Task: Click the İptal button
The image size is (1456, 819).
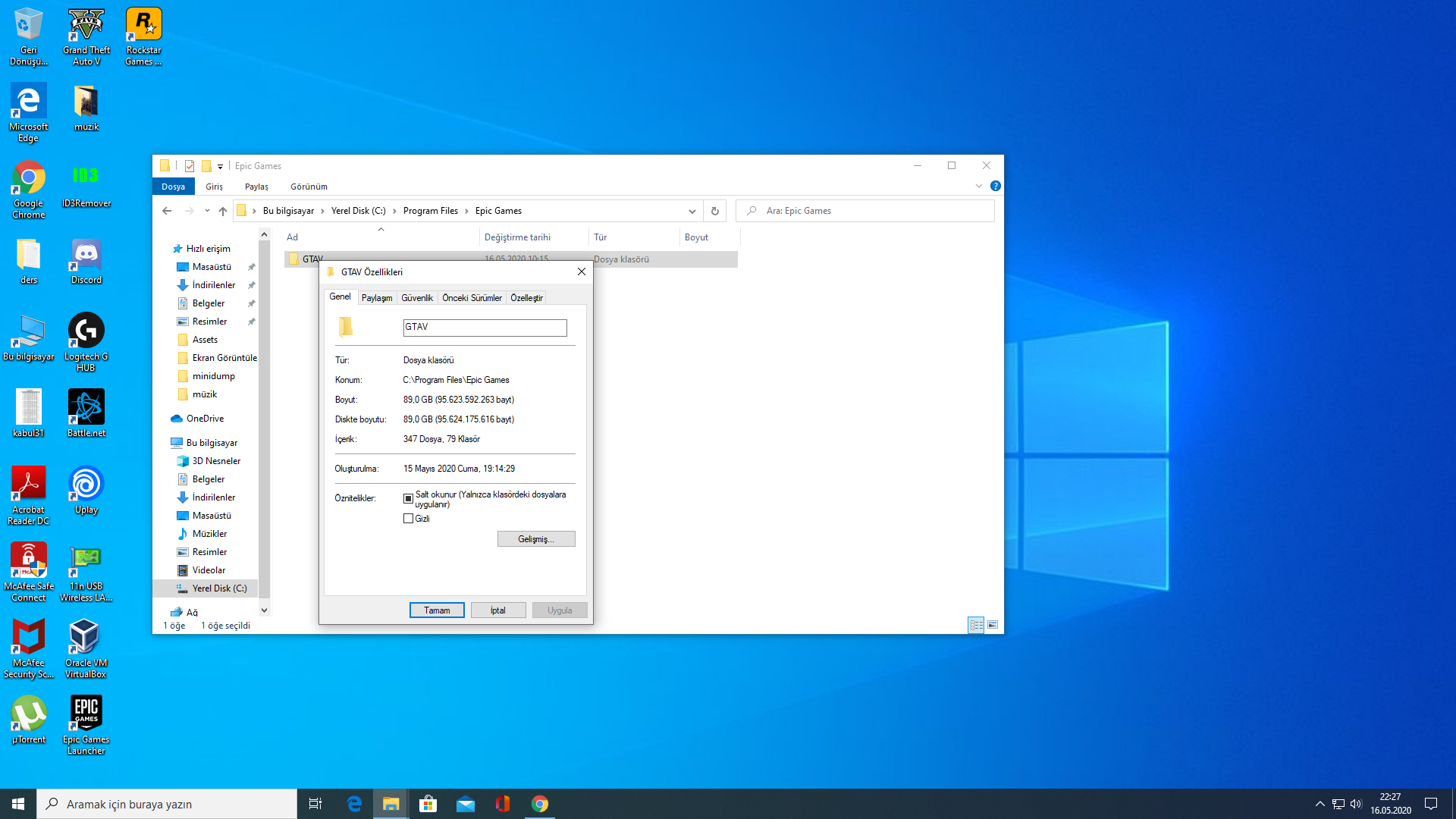Action: click(x=498, y=610)
